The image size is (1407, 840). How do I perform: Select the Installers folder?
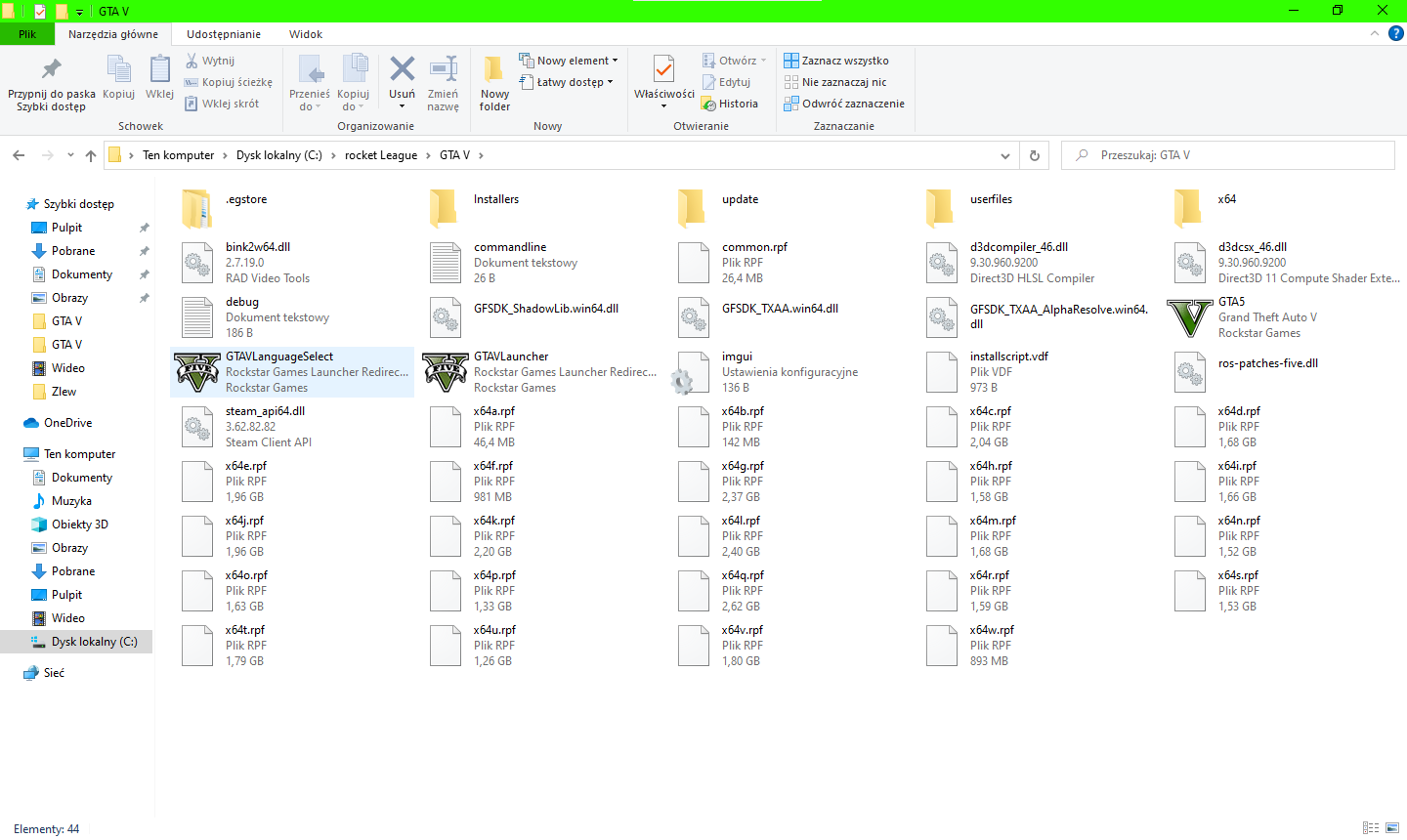click(x=539, y=208)
